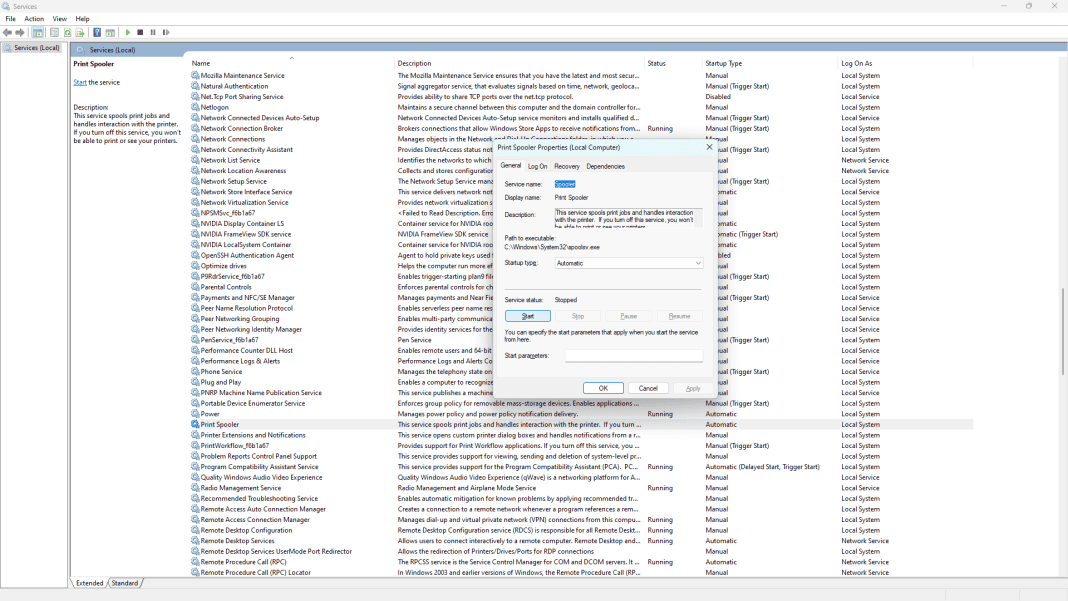Navigate back with the Back arrow icon
The image size is (1068, 601).
coord(7,32)
